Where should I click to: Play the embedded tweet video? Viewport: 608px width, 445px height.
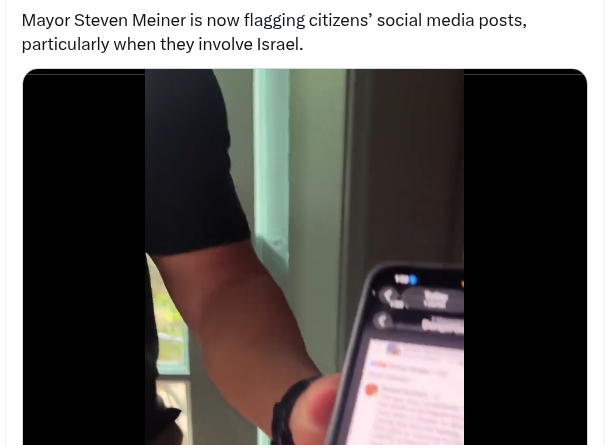304,257
